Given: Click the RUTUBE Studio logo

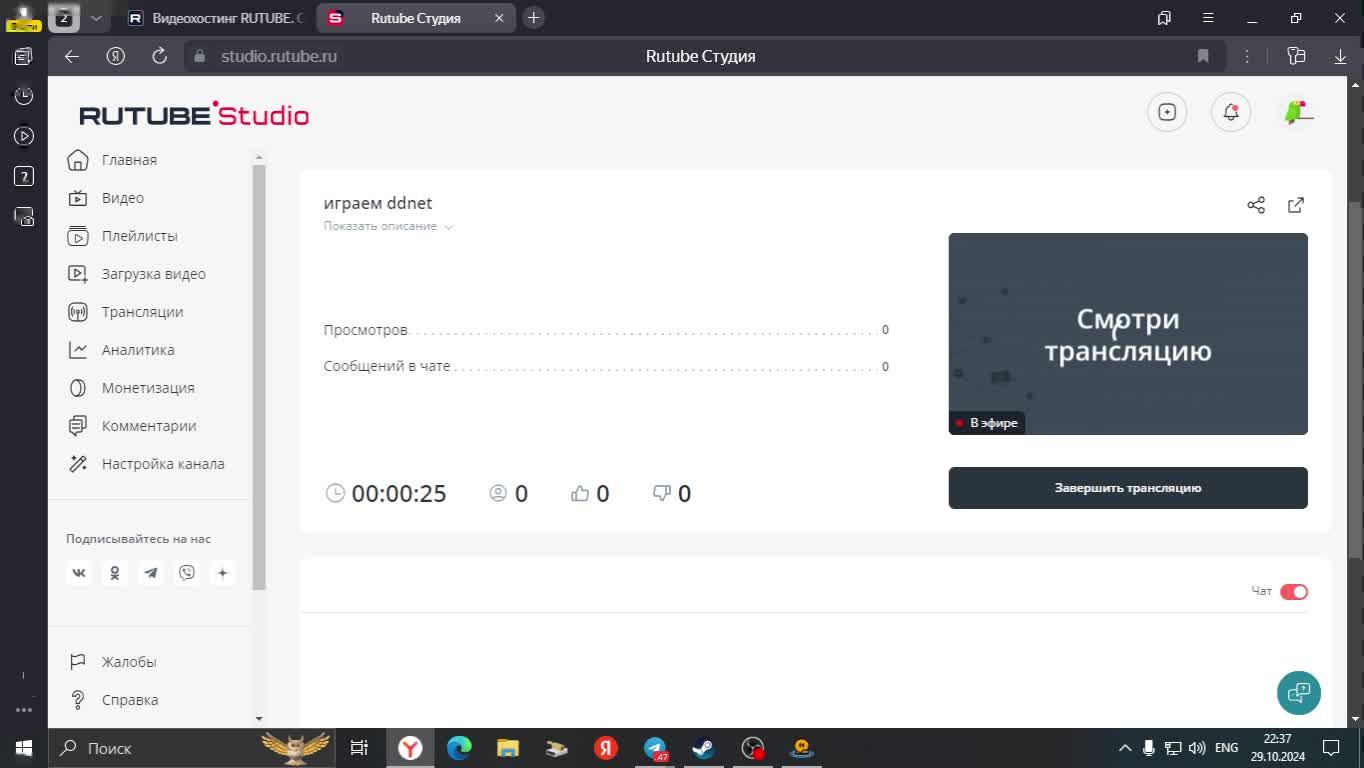Looking at the screenshot, I should 194,115.
